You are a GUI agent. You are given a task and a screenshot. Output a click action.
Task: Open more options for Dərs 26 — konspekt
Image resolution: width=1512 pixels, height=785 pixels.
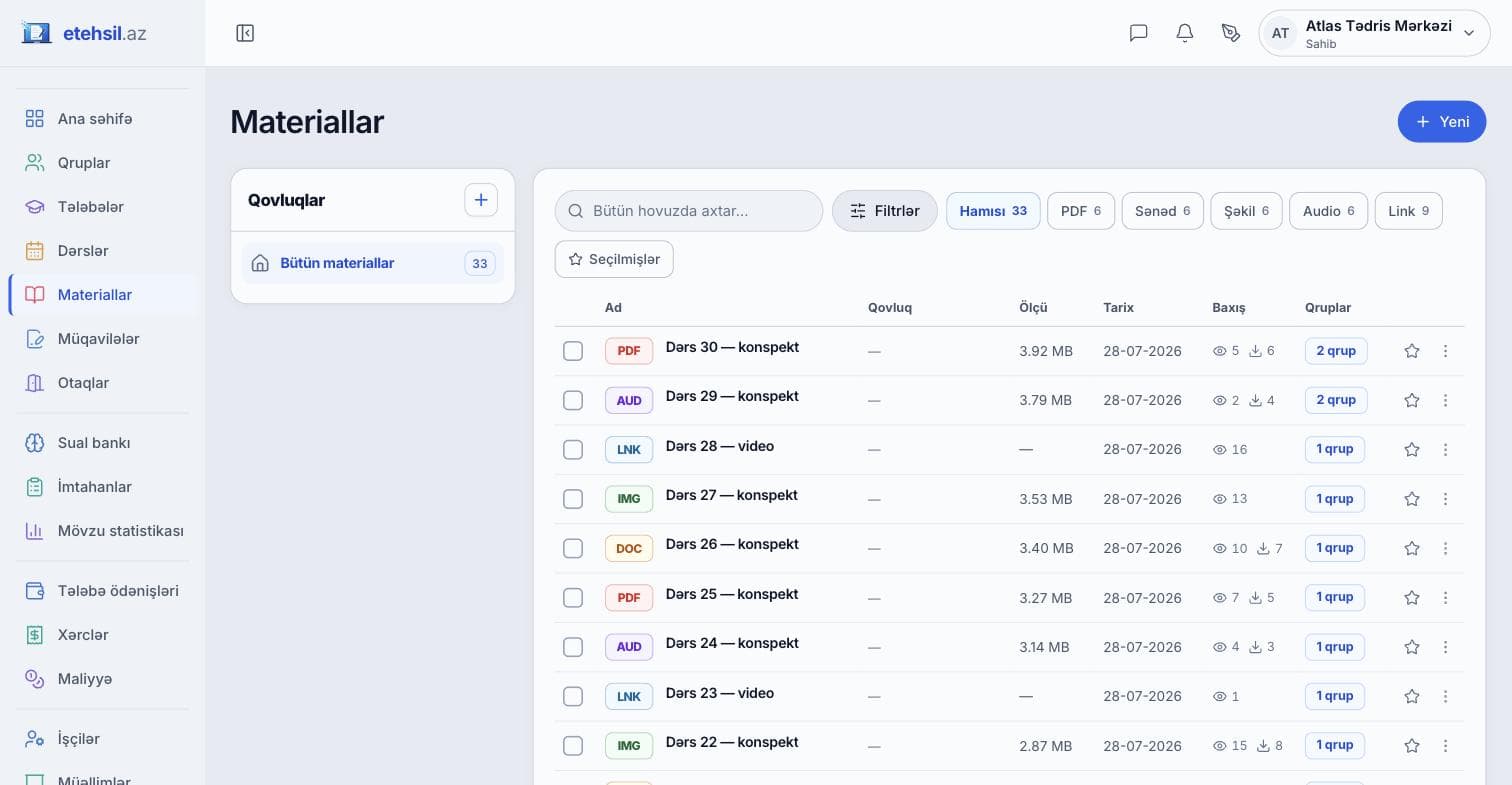(x=1445, y=548)
